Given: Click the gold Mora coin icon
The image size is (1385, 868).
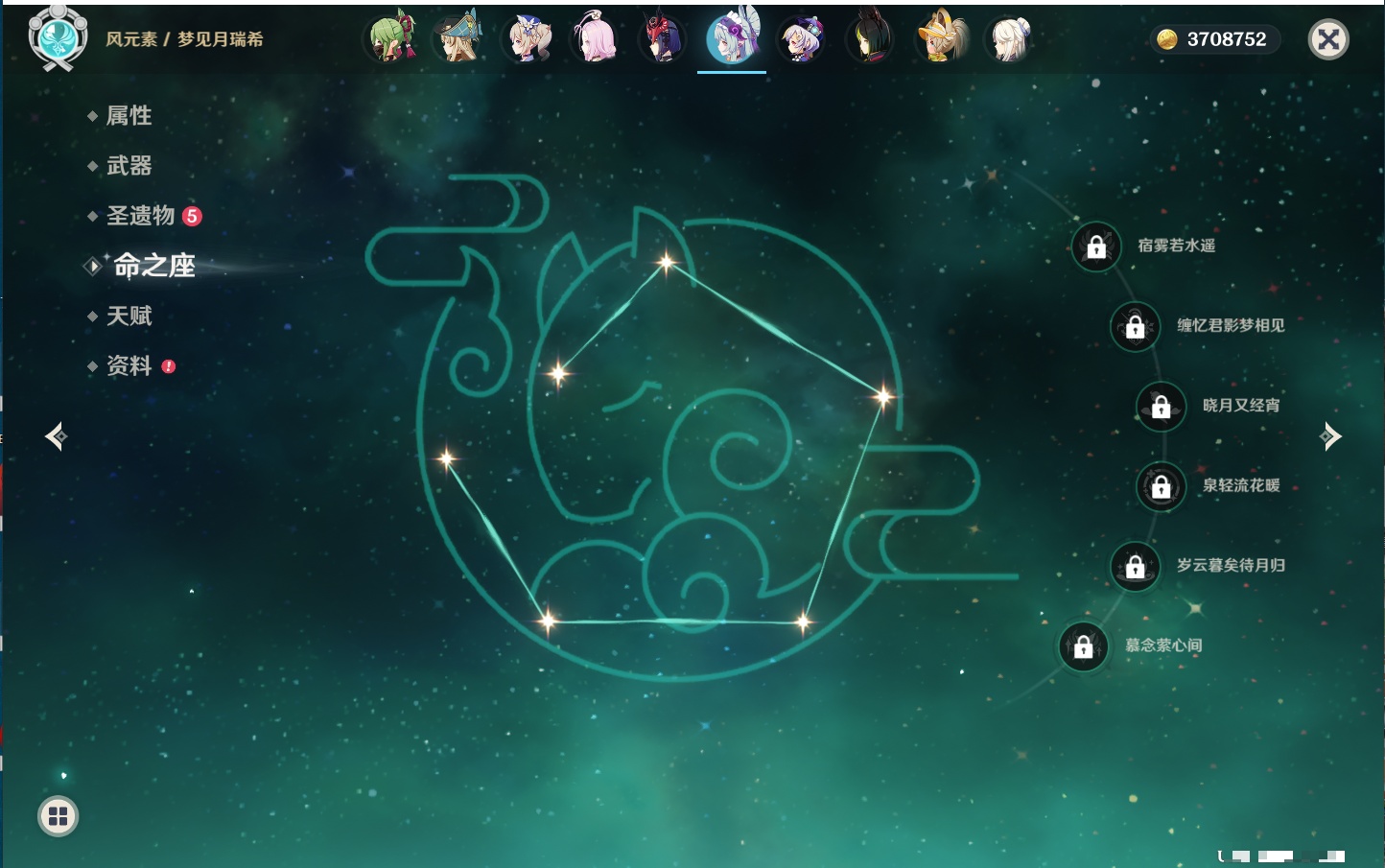Looking at the screenshot, I should coord(1166,39).
